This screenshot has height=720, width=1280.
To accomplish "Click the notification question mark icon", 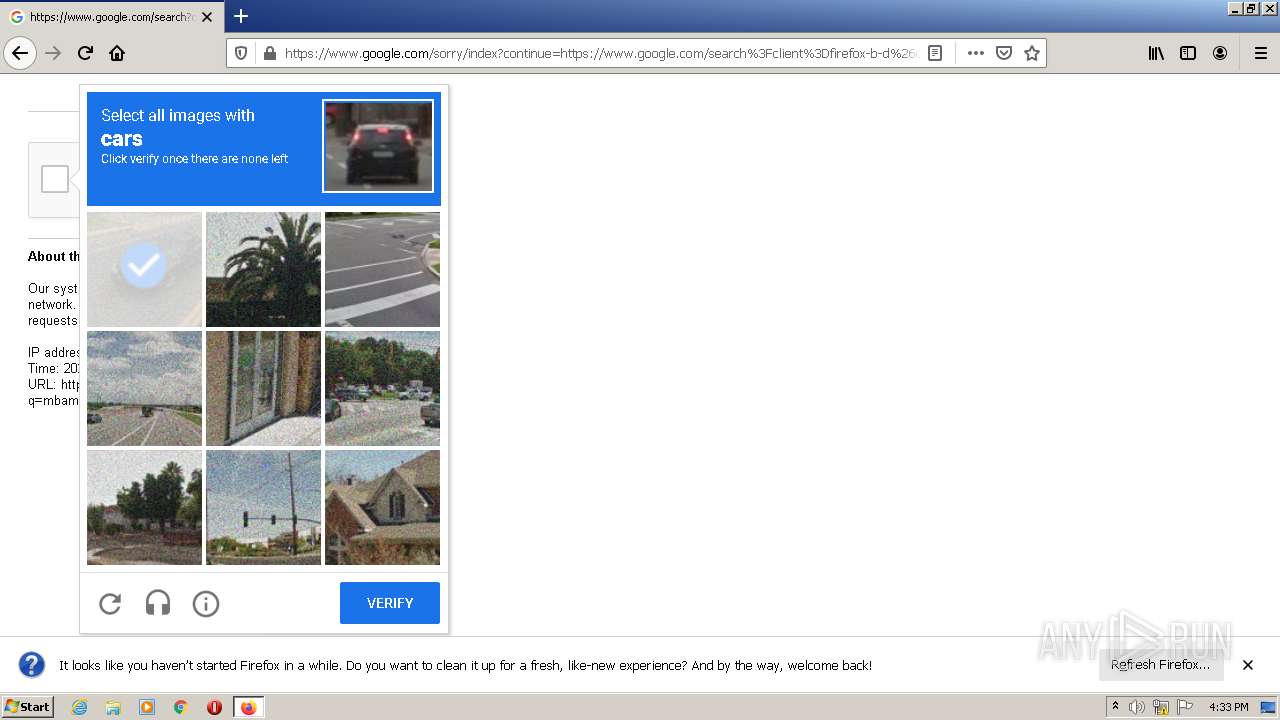I will [32, 665].
